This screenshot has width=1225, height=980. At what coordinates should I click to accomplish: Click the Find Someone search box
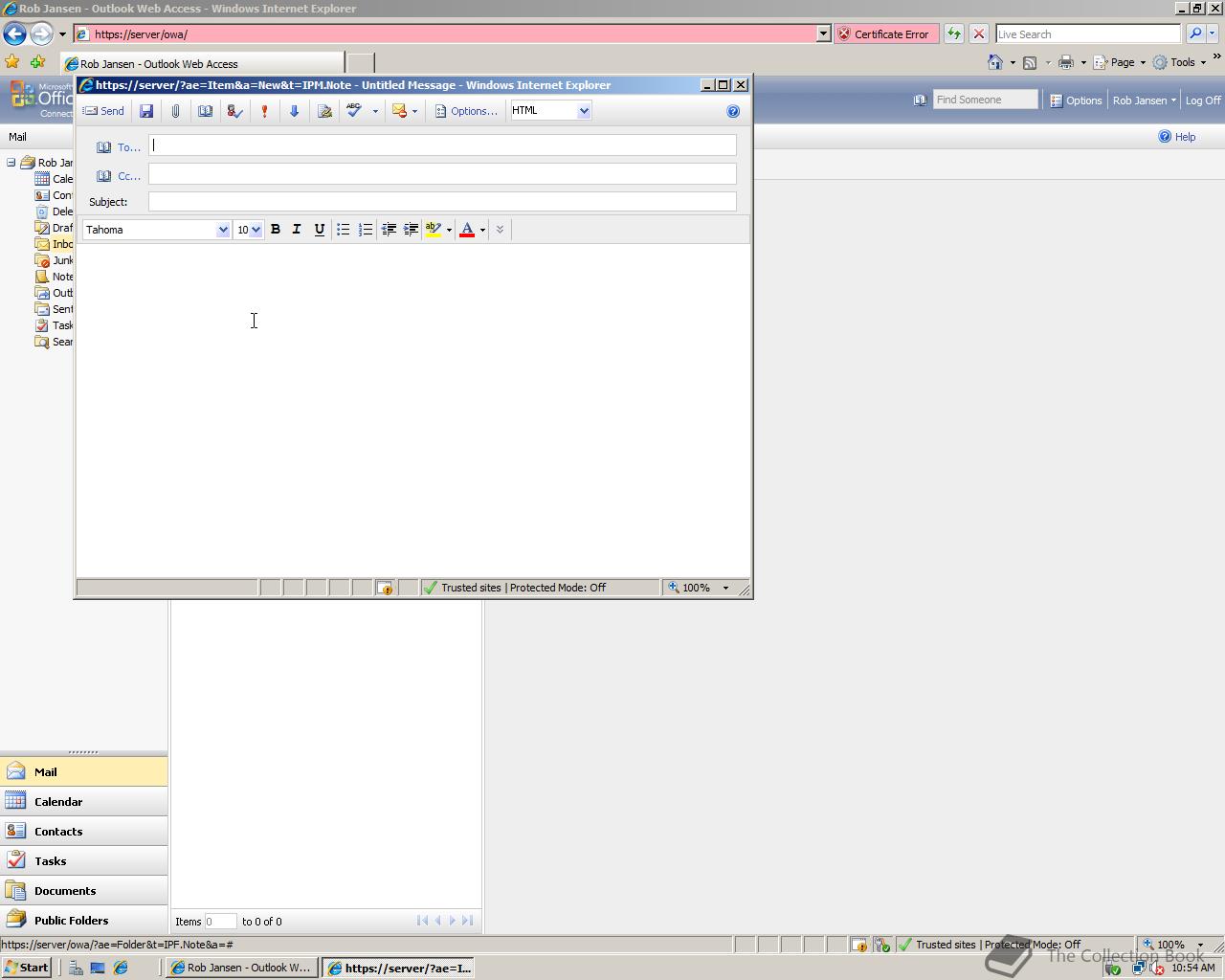985,100
